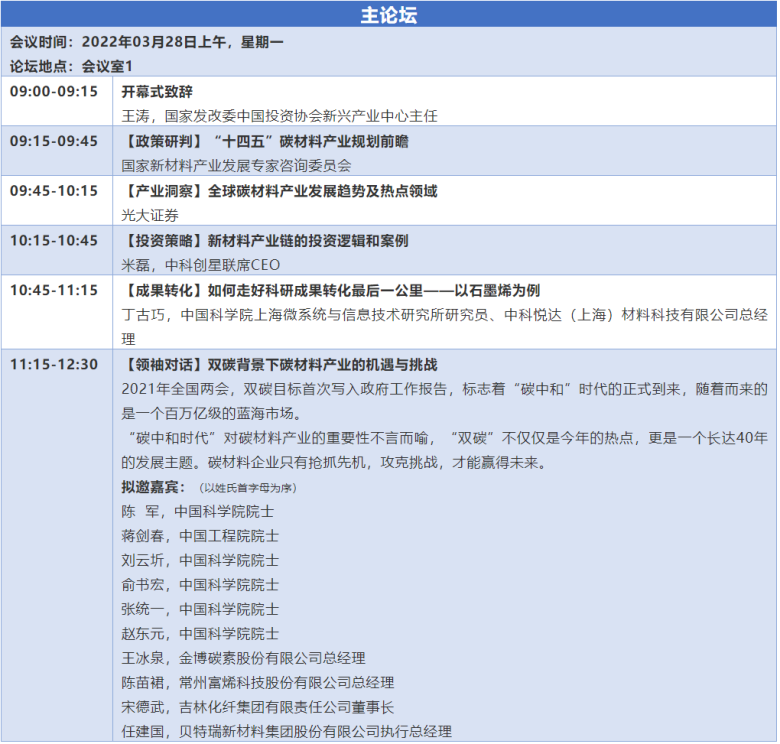This screenshot has width=780, height=744.
Task: Select paragraph line starting 2021年全国两会
Action: click(x=445, y=389)
